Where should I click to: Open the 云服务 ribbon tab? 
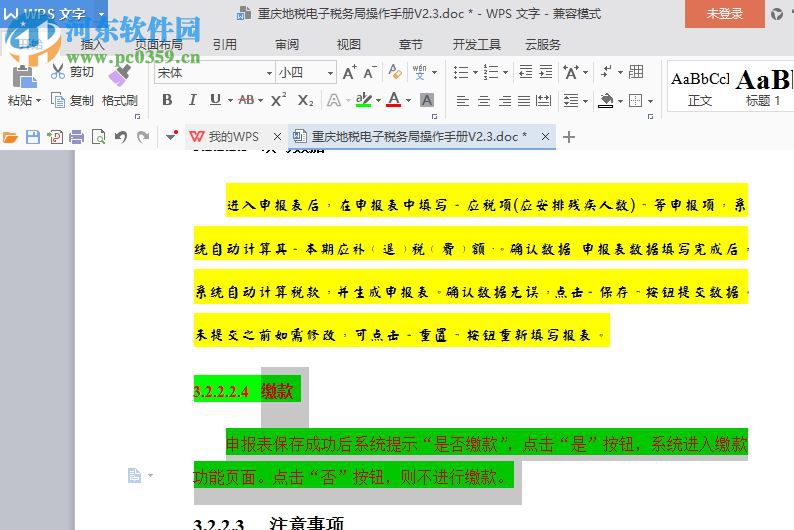pos(543,45)
